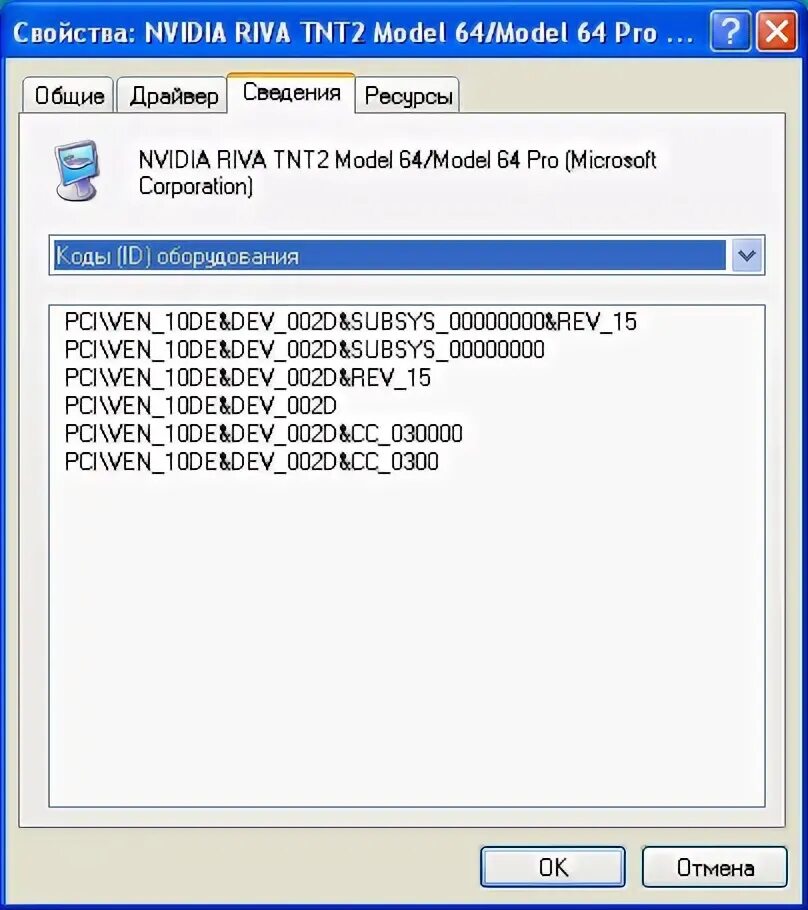The image size is (808, 910).
Task: Click the question mark help button
Action: click(x=730, y=32)
